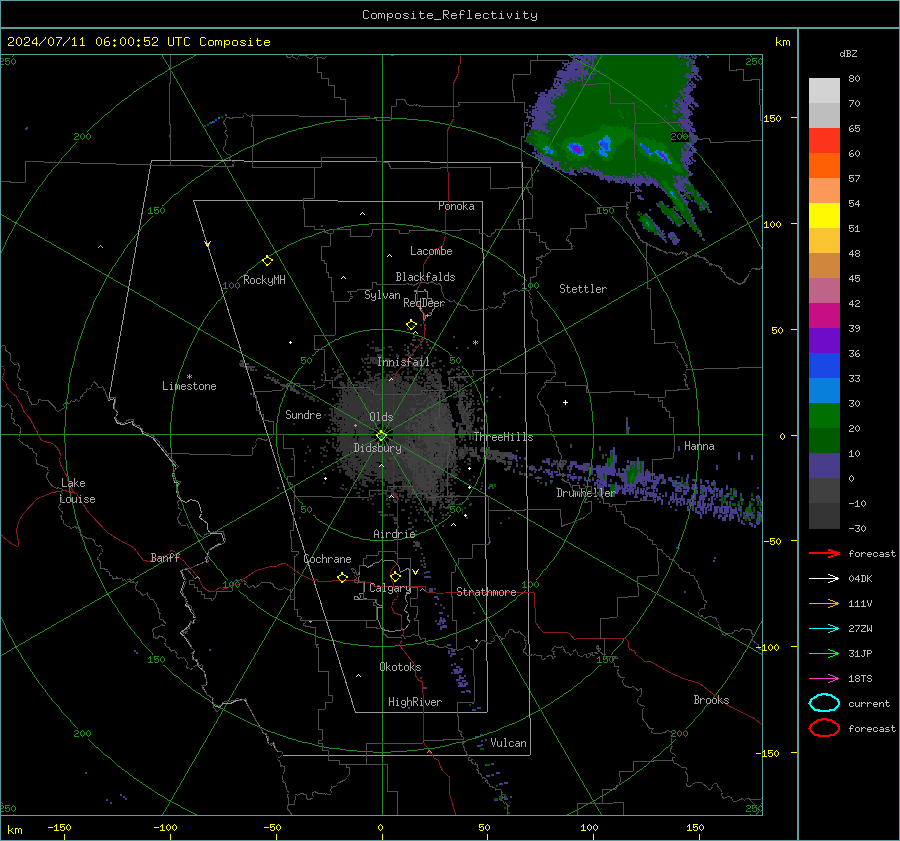Click the Strathmore town label

(486, 592)
